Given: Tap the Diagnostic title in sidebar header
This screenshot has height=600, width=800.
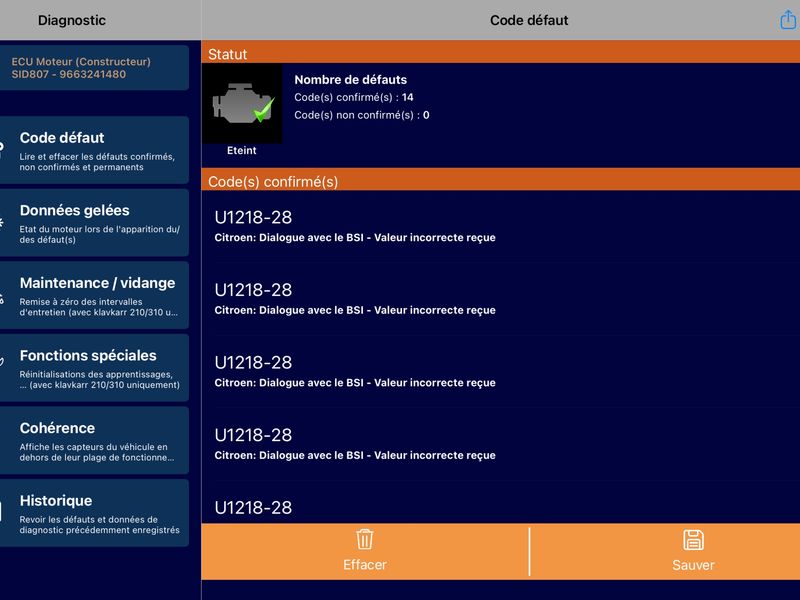Looking at the screenshot, I should click(72, 20).
